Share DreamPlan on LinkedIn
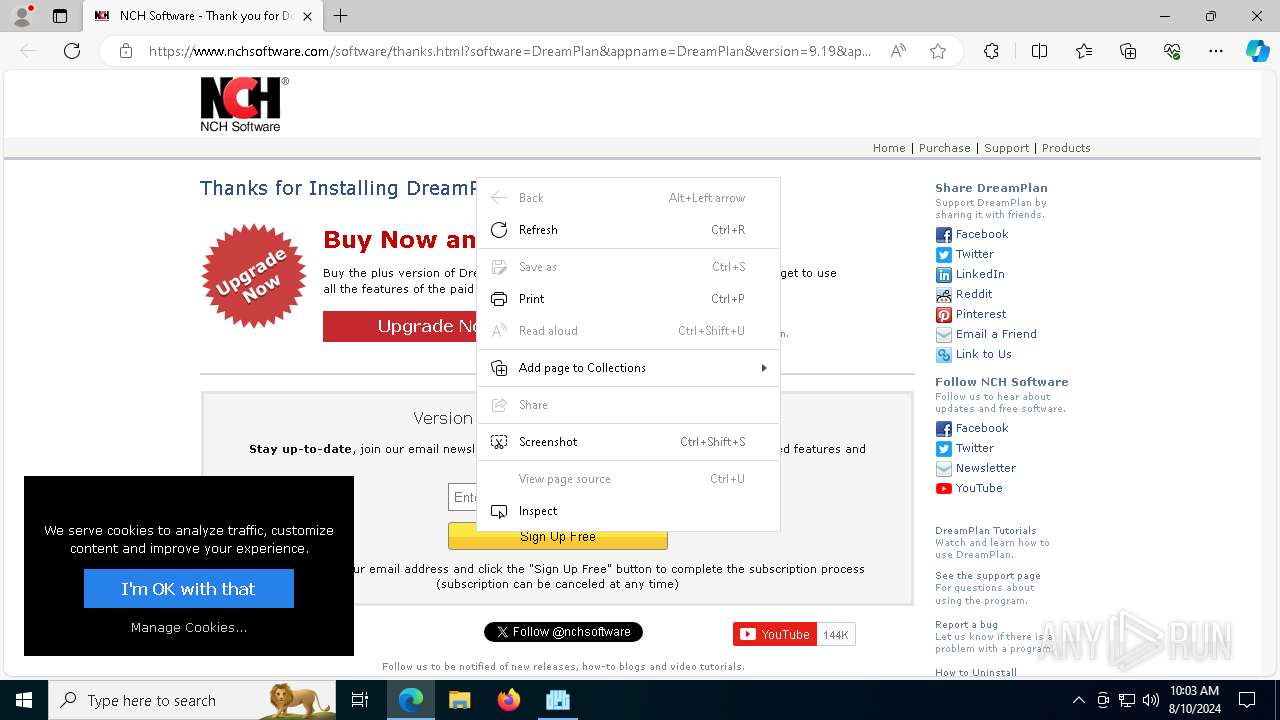Viewport: 1280px width, 720px height. [970, 274]
